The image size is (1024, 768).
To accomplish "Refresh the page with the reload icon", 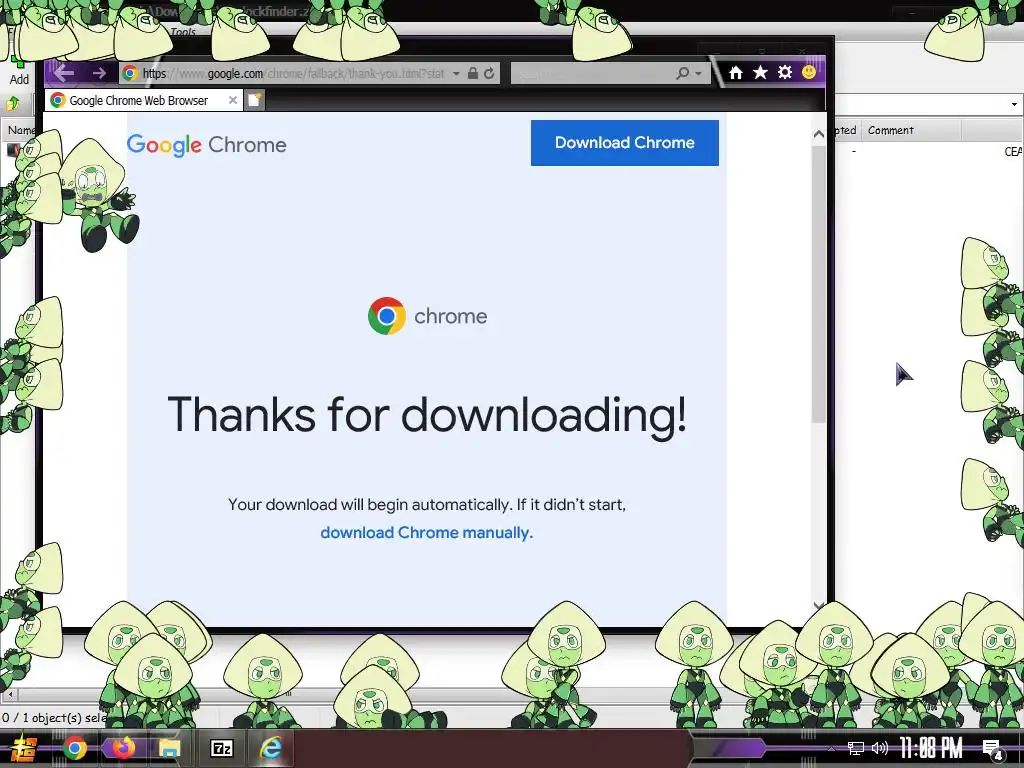I will pyautogui.click(x=489, y=73).
